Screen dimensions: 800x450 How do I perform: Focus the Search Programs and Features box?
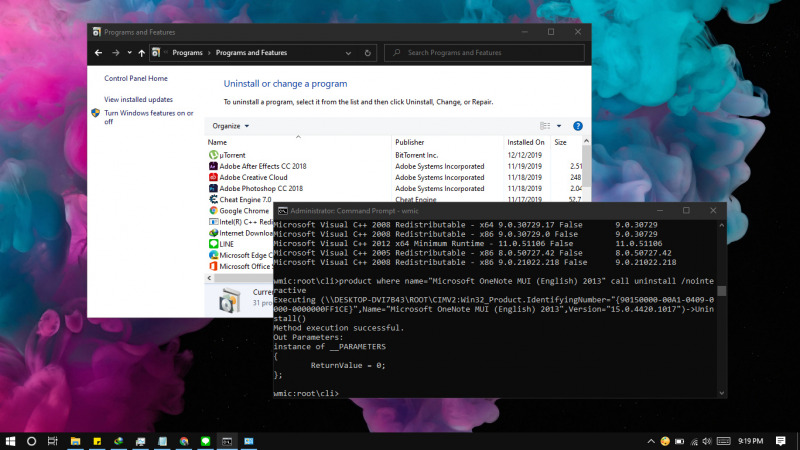(484, 53)
